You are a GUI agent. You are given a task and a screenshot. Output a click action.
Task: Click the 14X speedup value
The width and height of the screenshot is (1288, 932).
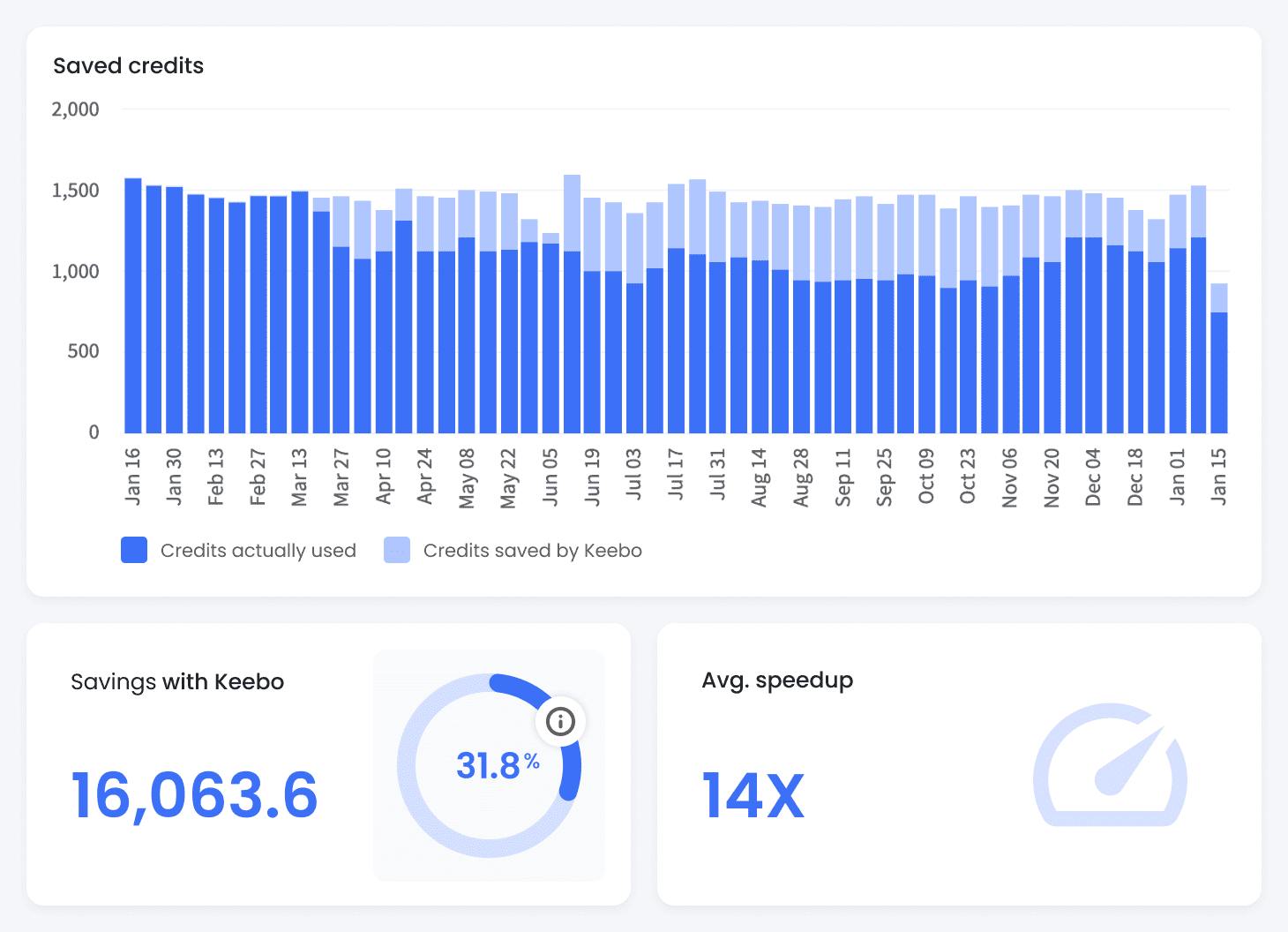[753, 793]
